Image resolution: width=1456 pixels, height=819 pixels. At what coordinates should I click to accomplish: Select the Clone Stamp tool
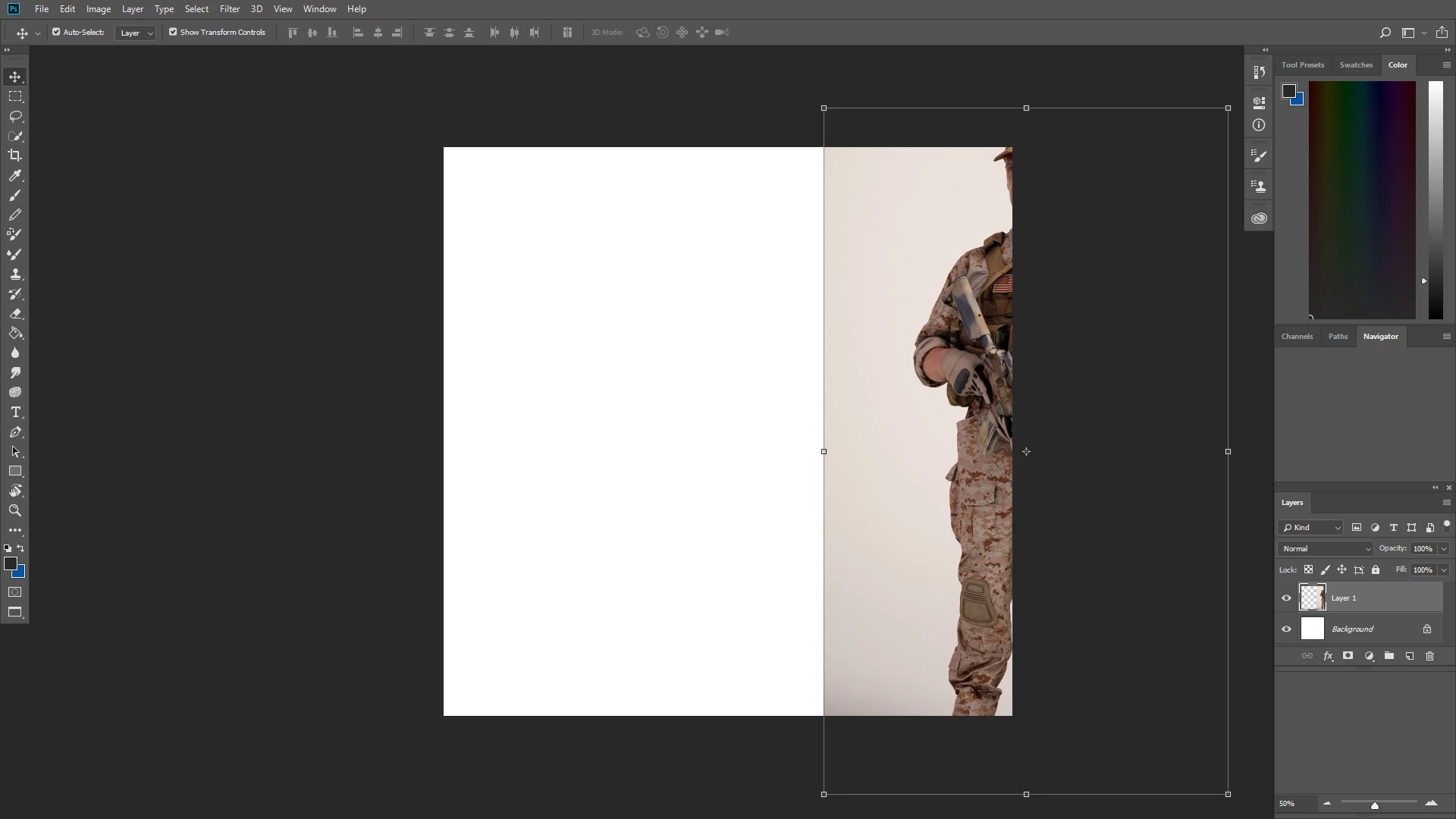tap(15, 274)
